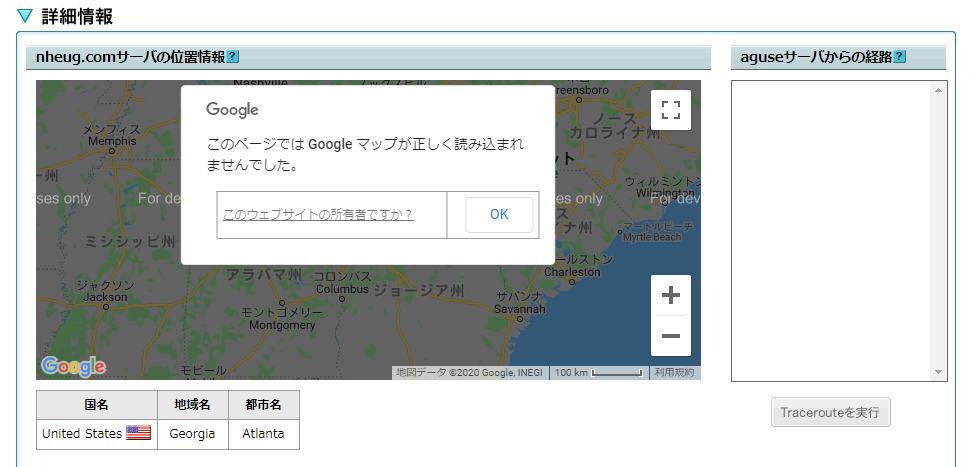The width and height of the screenshot is (976, 467).
Task: Click the United States flag icon
Action: click(138, 433)
